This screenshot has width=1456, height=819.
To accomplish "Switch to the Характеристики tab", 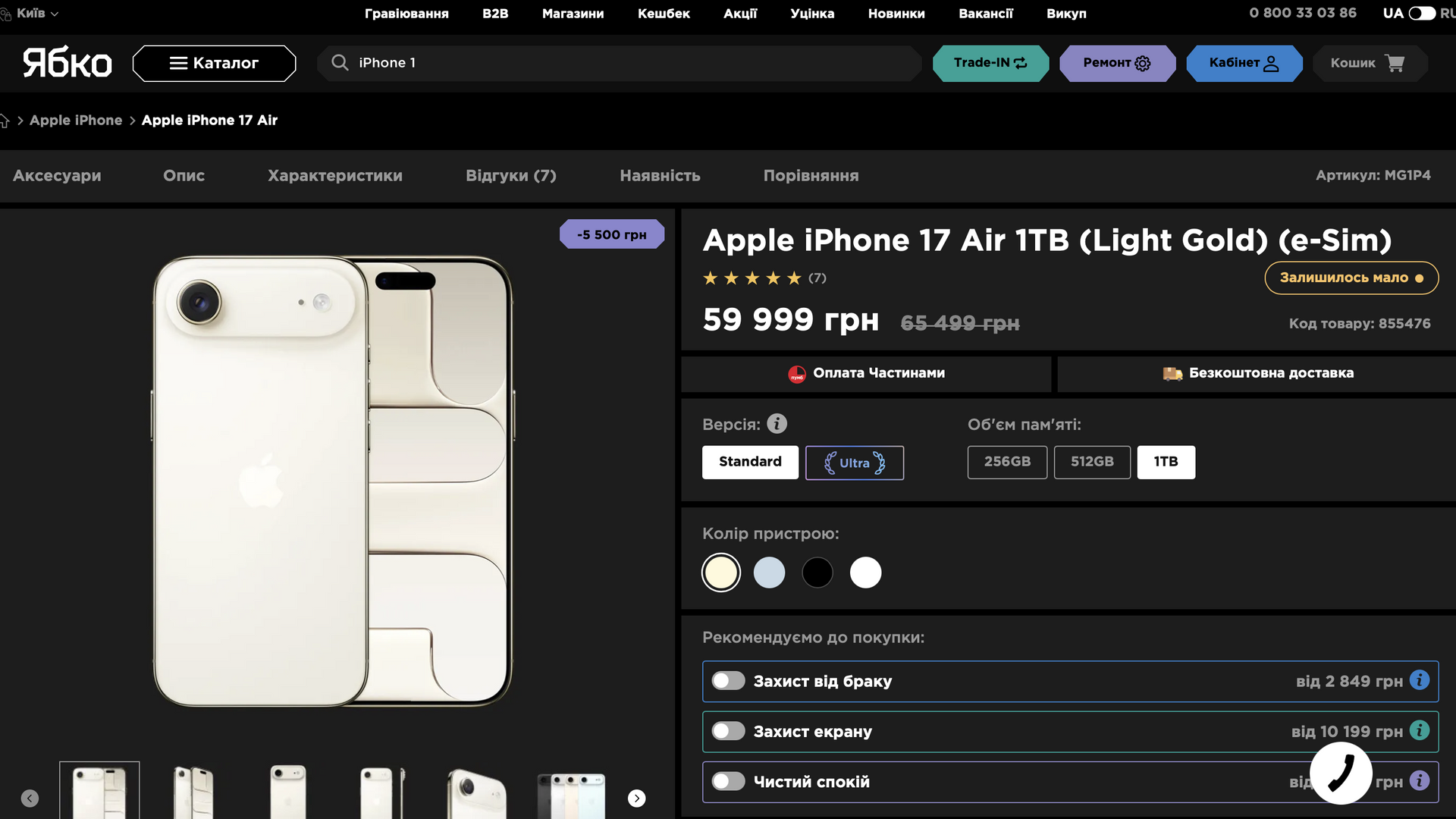I will point(334,176).
